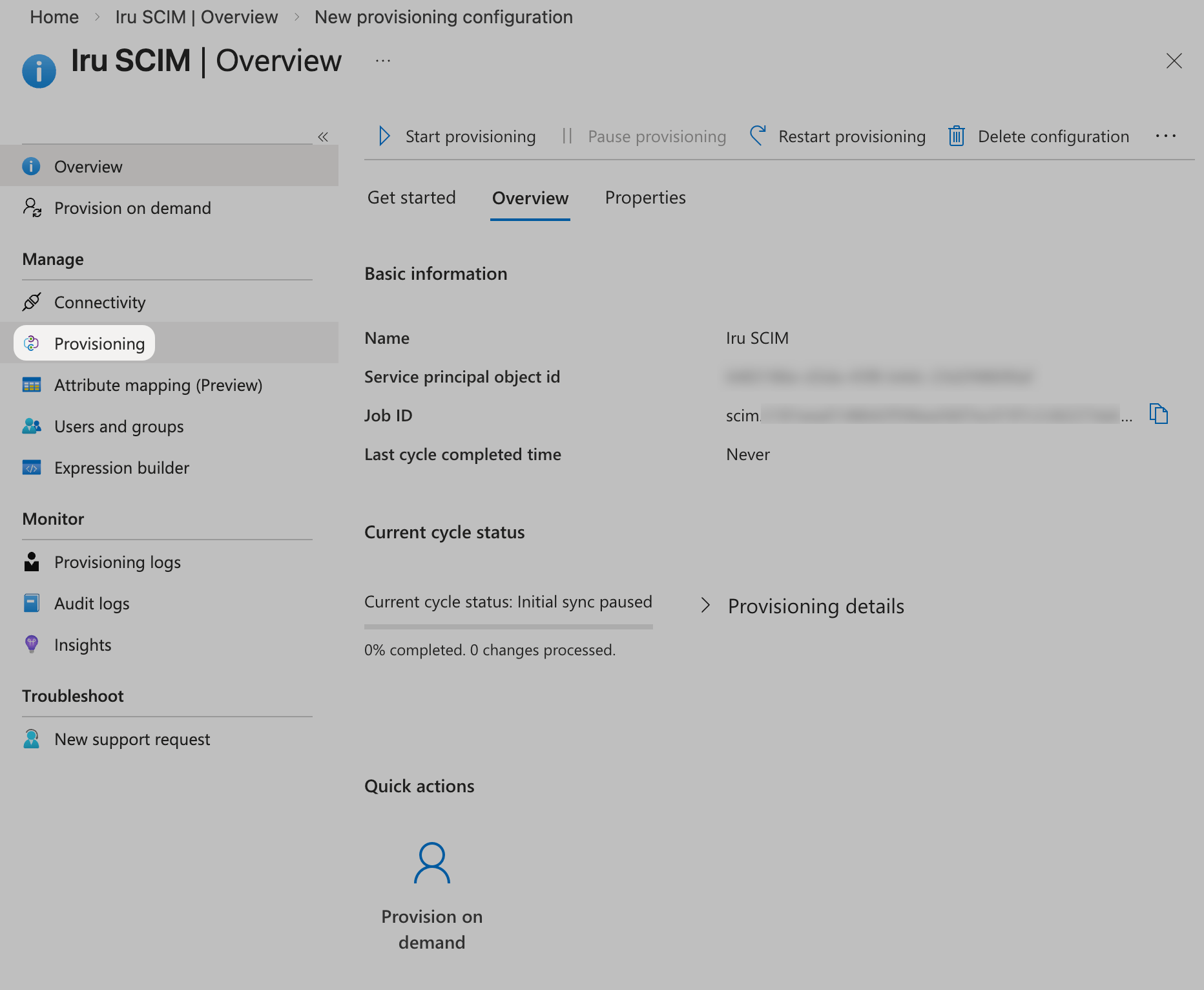Close the Iru SCIM Overview blade

(1174, 61)
